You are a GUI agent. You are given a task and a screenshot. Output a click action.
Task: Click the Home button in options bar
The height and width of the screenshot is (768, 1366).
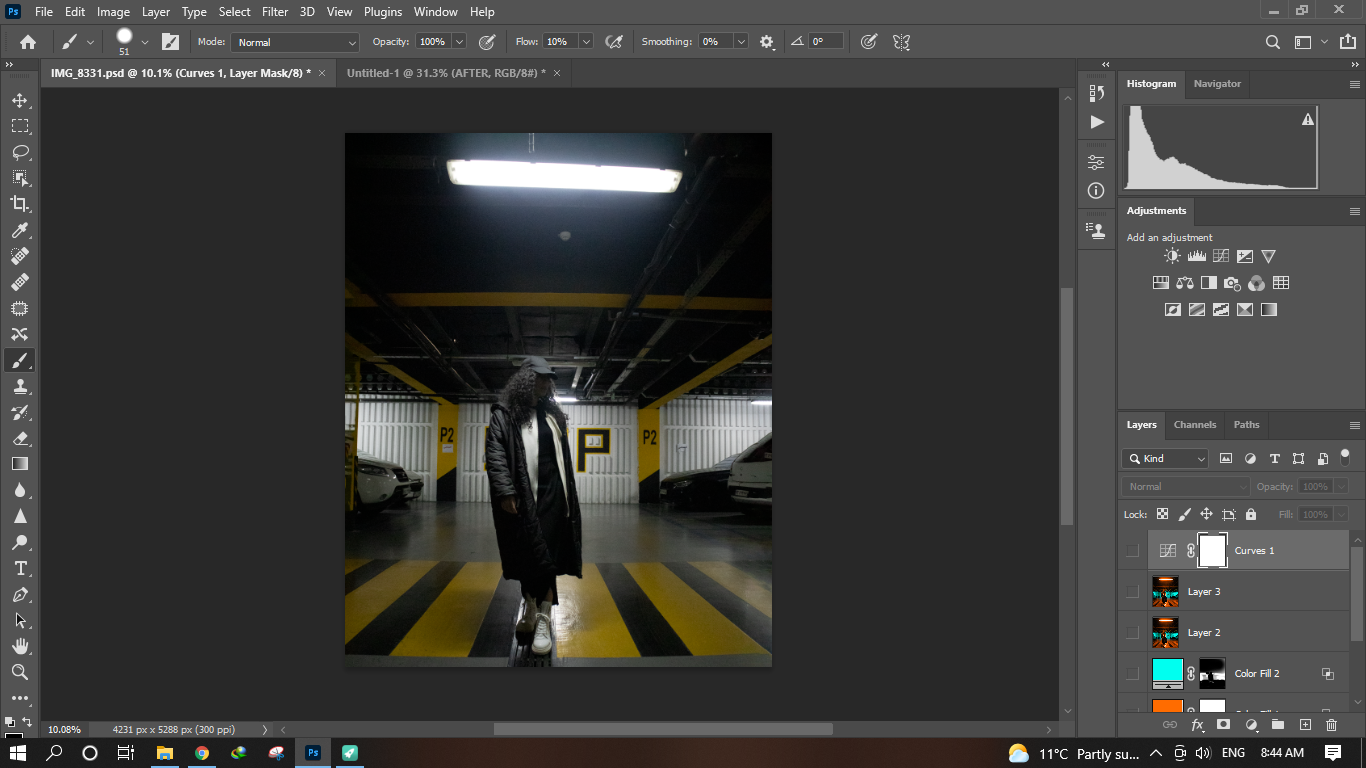click(x=28, y=42)
